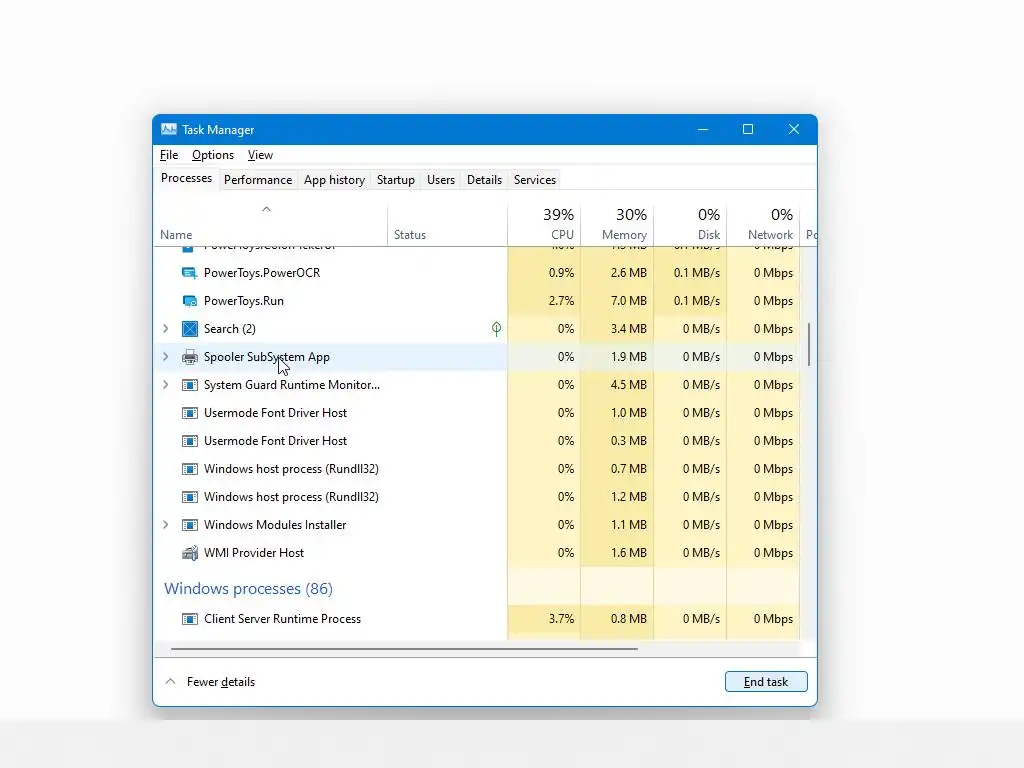The image size is (1024, 768).
Task: Click the 3.7% CPU value
Action: [x=562, y=619]
